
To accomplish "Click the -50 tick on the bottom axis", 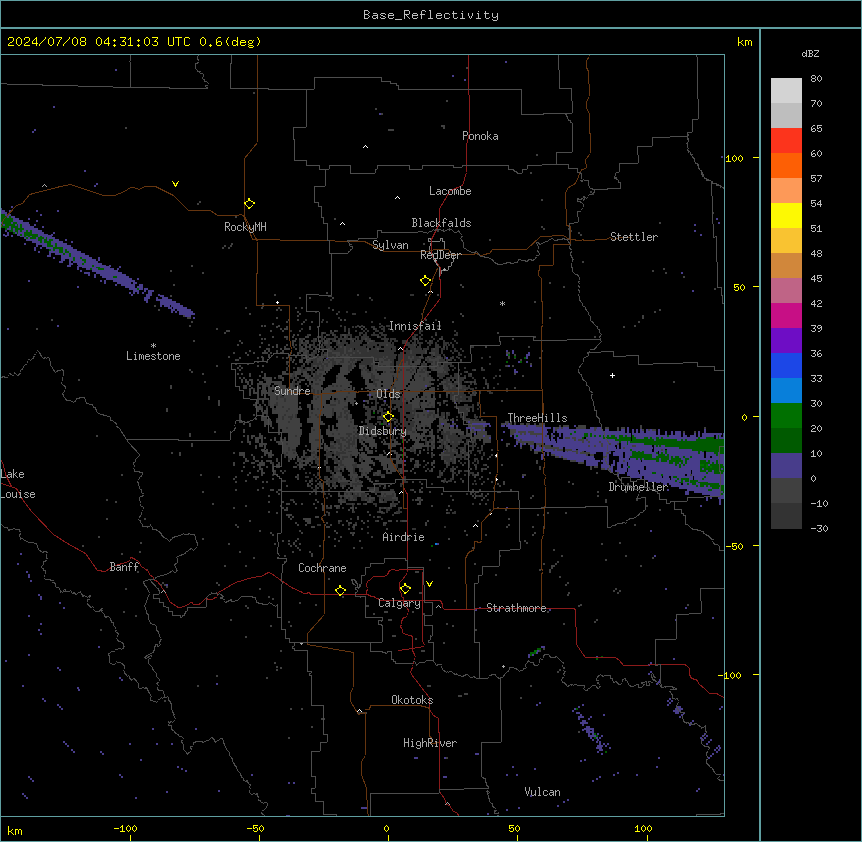I will (x=255, y=829).
